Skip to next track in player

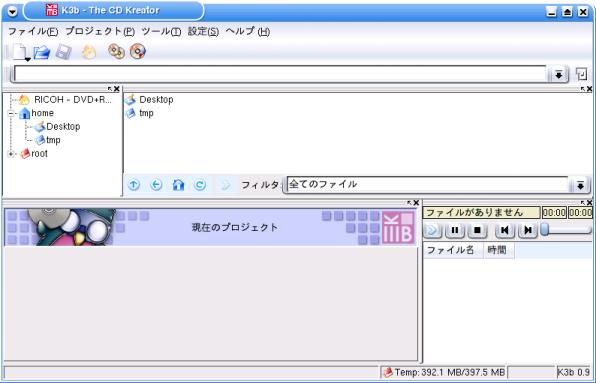coord(528,230)
